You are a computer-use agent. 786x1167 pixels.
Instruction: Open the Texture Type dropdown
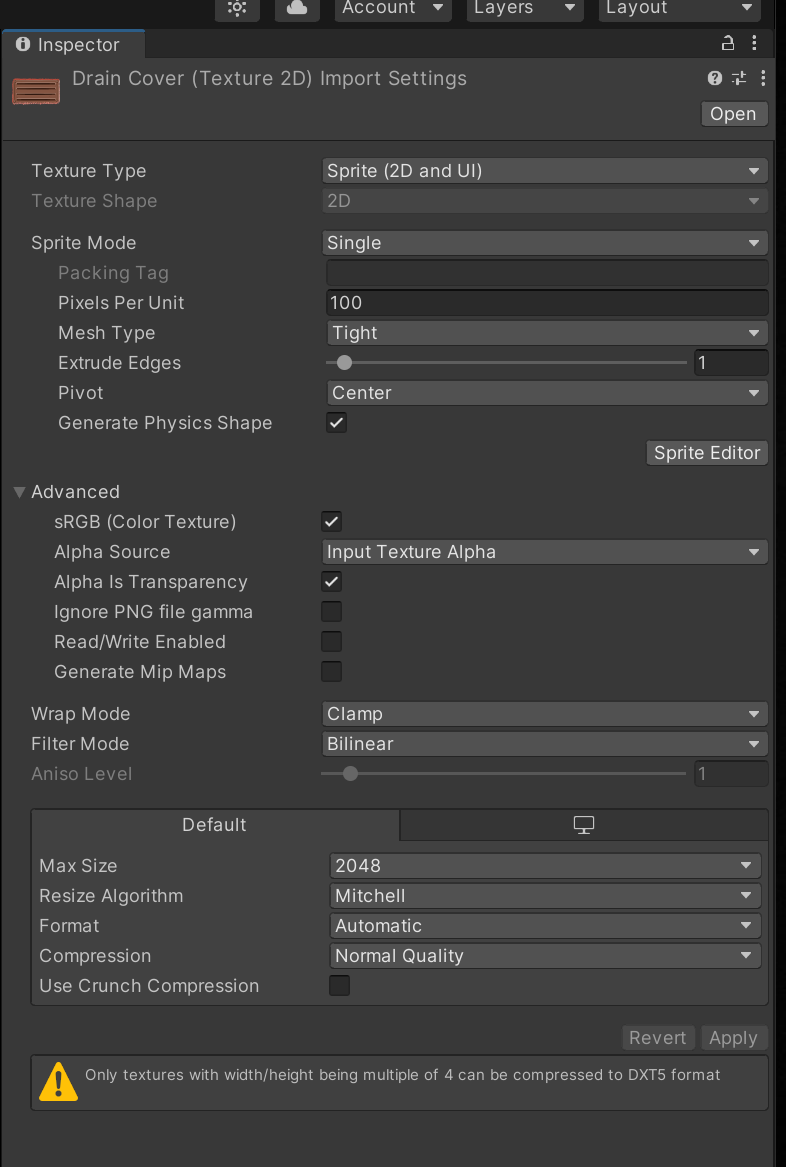545,171
